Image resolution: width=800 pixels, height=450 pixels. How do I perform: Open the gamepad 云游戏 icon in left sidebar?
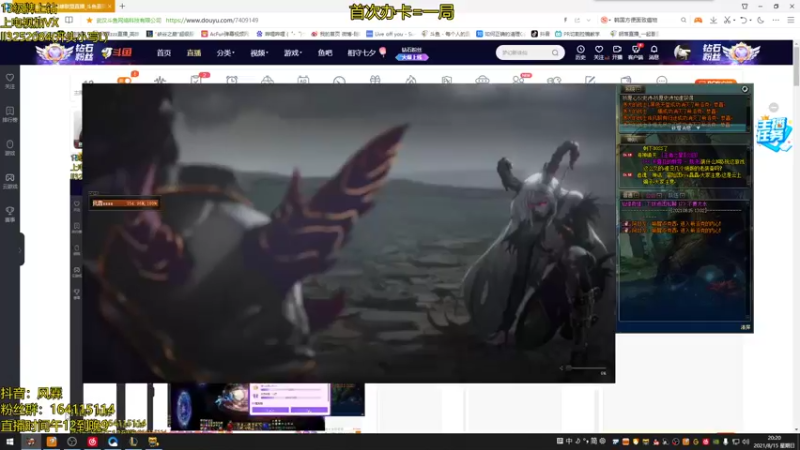[10, 180]
